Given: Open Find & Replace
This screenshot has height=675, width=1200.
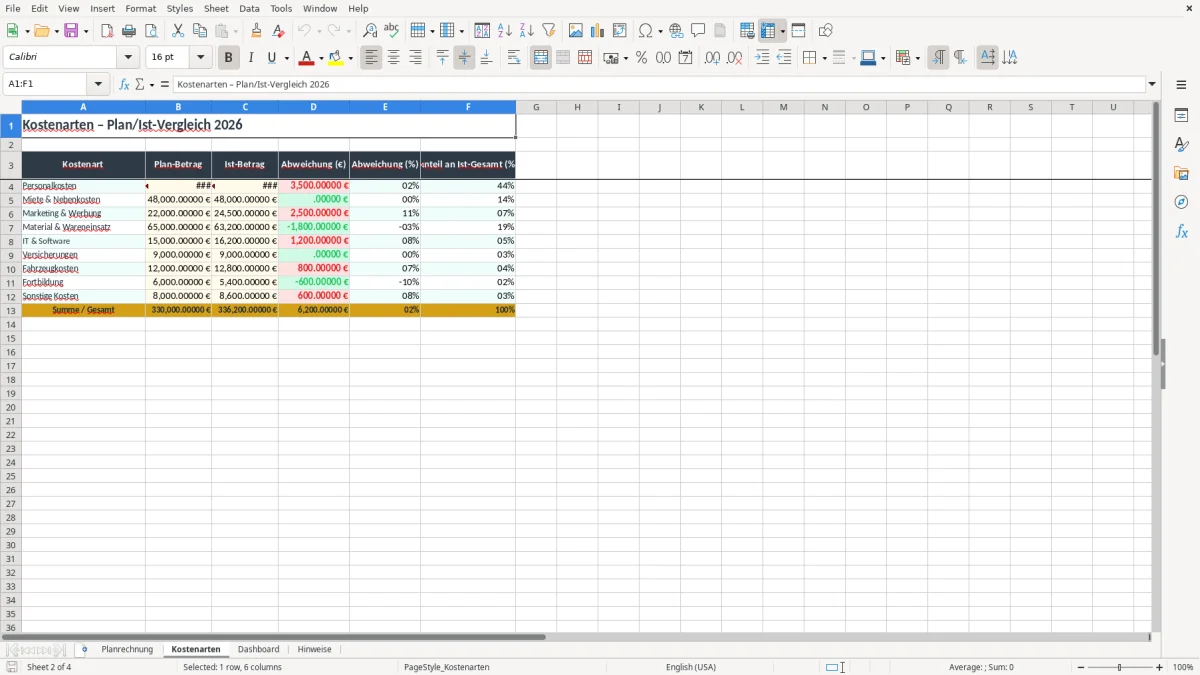Looking at the screenshot, I should (370, 31).
